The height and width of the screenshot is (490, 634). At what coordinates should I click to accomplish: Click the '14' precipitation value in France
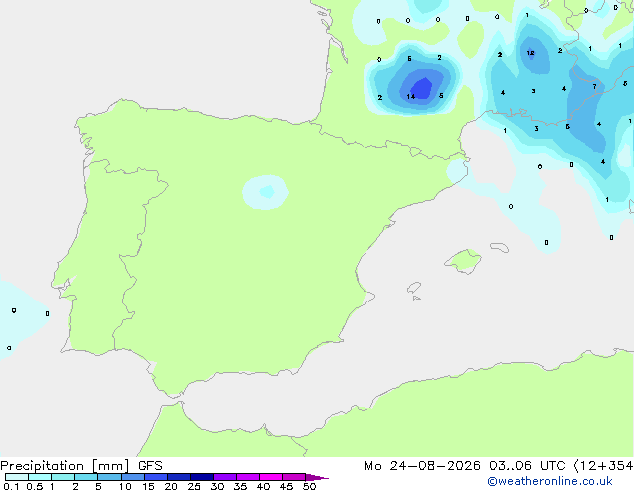coord(410,96)
